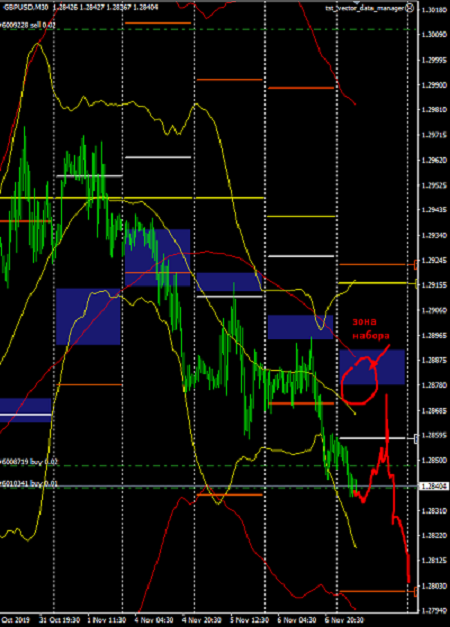The width and height of the screenshot is (450, 627).
Task: Click price scale value 1.28780
Action: 434,385
